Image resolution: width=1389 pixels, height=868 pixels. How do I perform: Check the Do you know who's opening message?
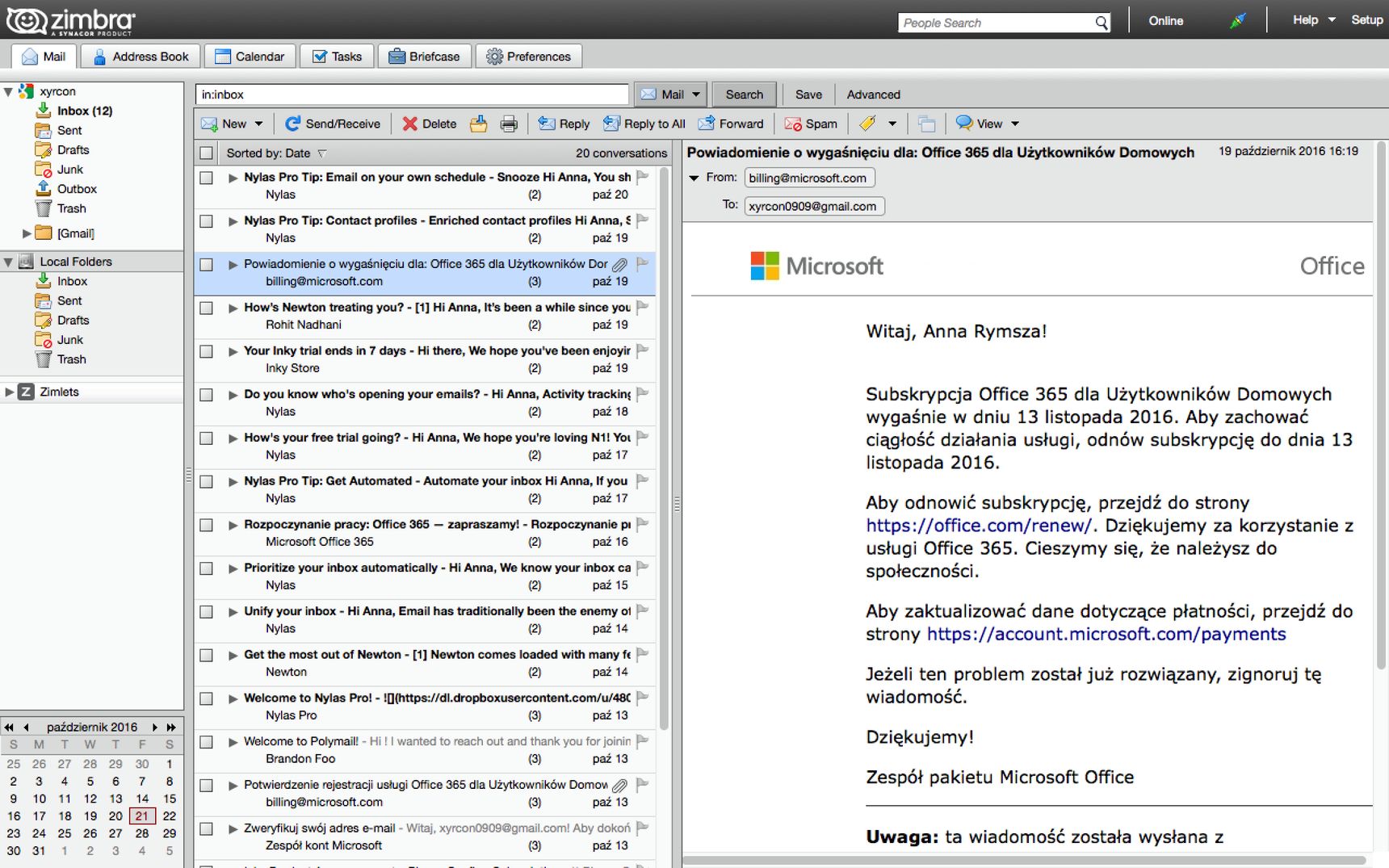tap(207, 395)
